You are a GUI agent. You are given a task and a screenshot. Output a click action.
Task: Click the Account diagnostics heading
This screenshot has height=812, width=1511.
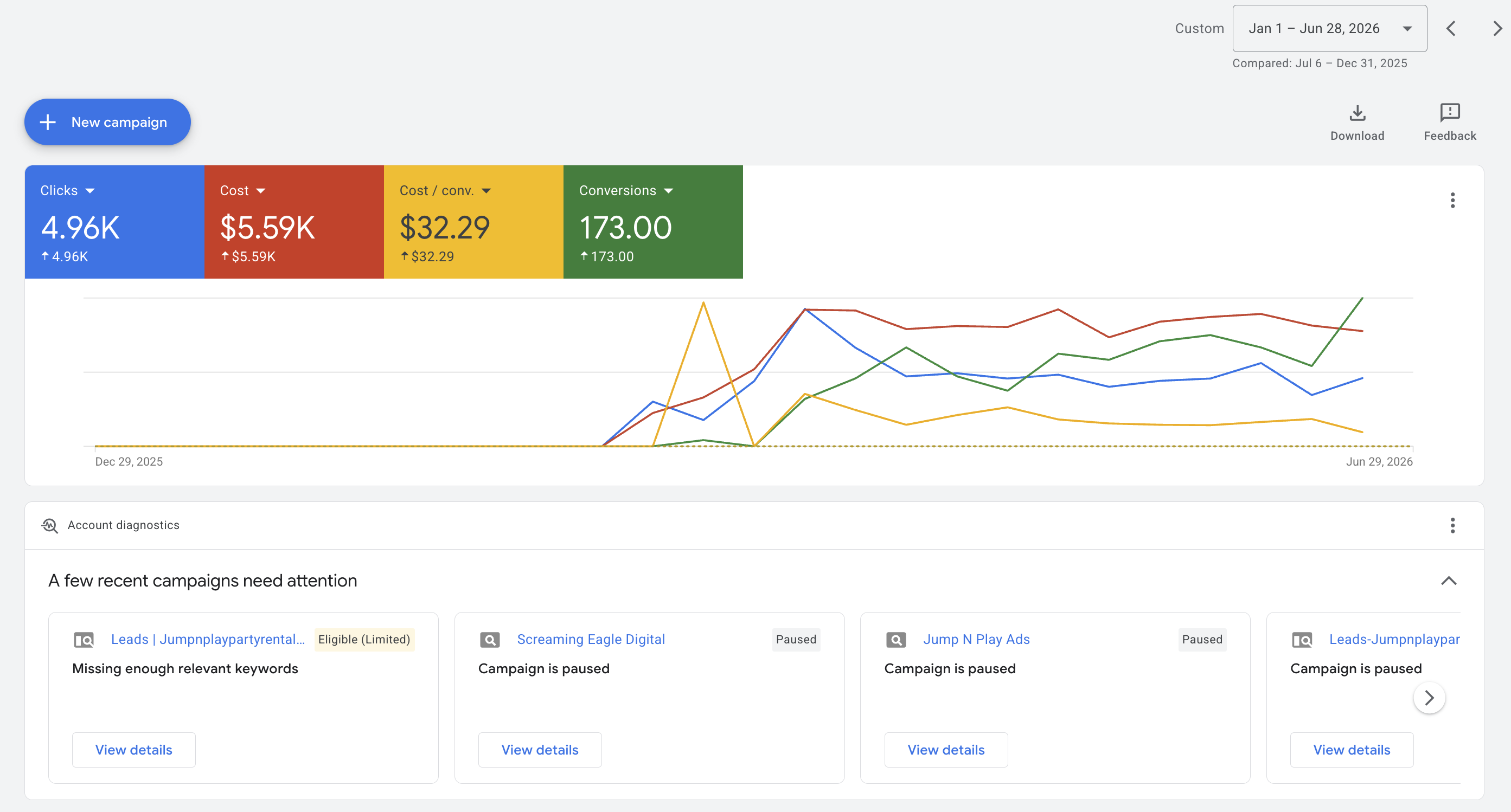pyautogui.click(x=123, y=525)
